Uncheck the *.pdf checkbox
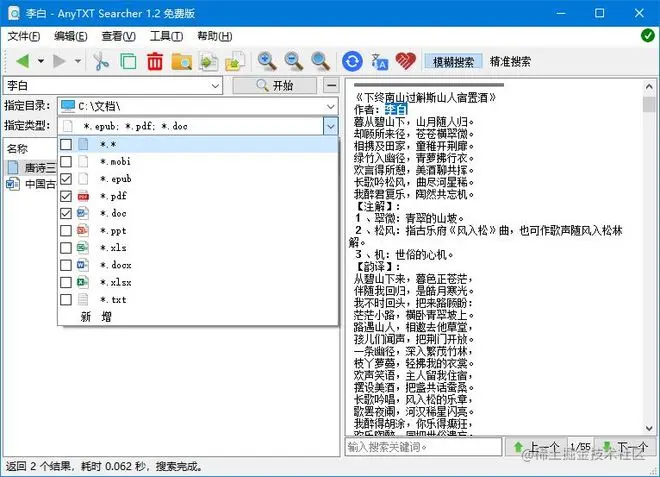Screen dimensions: 660x477 tap(66, 196)
